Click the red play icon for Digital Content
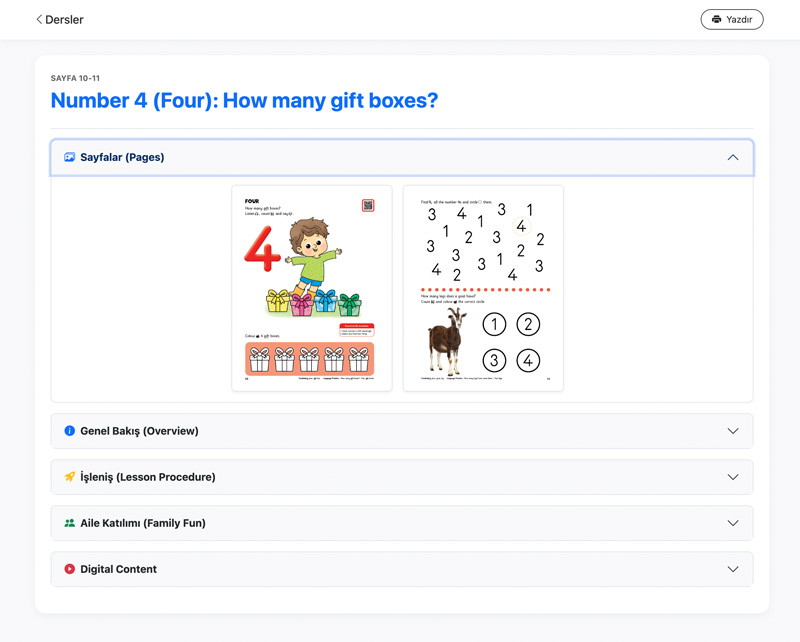This screenshot has height=642, width=800. (x=69, y=569)
